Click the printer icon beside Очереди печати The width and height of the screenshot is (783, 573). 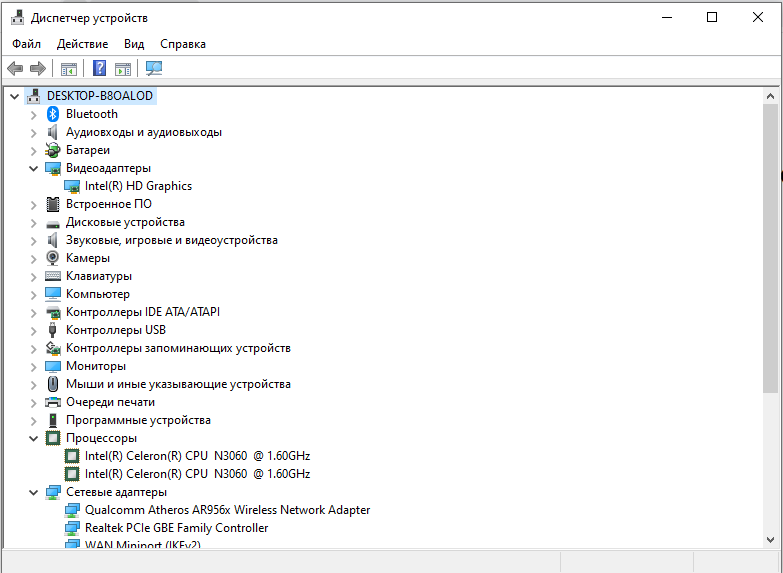pyautogui.click(x=52, y=402)
